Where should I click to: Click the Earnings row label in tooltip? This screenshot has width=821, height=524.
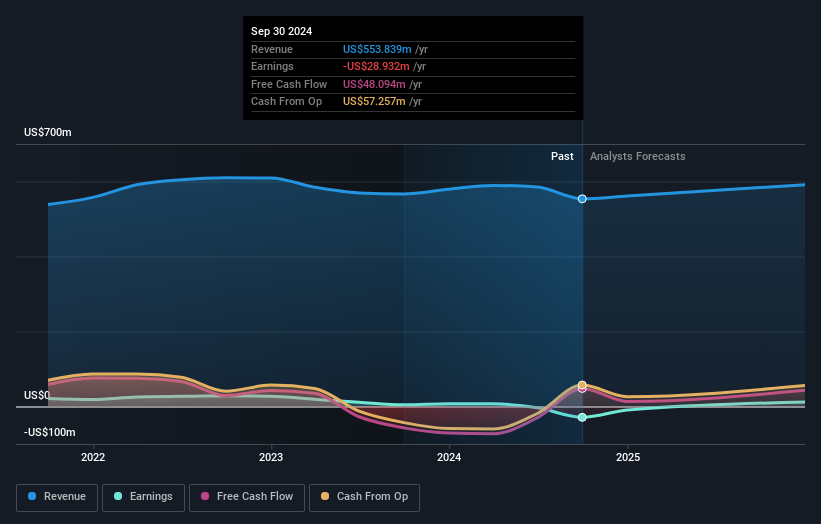point(272,66)
